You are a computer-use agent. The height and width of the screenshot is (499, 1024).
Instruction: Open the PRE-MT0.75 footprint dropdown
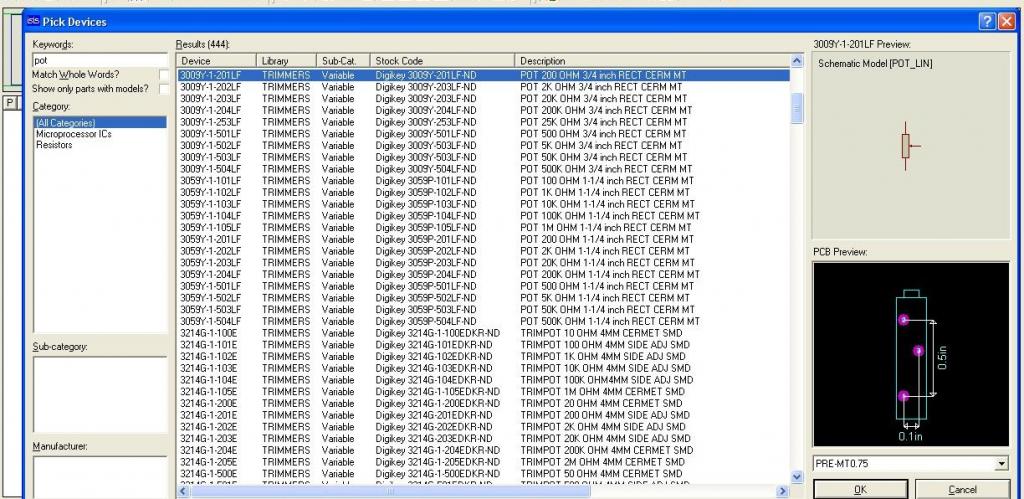tap(1001, 464)
